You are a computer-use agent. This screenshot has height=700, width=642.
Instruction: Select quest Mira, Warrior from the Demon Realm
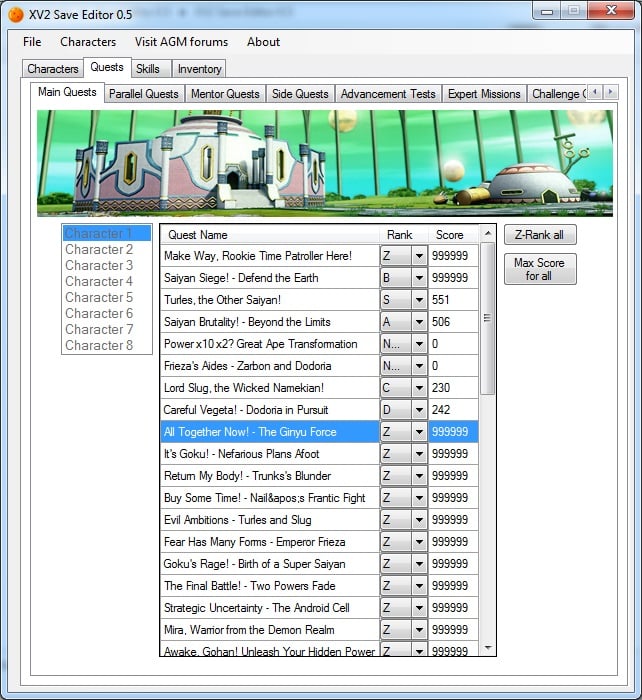(270, 629)
